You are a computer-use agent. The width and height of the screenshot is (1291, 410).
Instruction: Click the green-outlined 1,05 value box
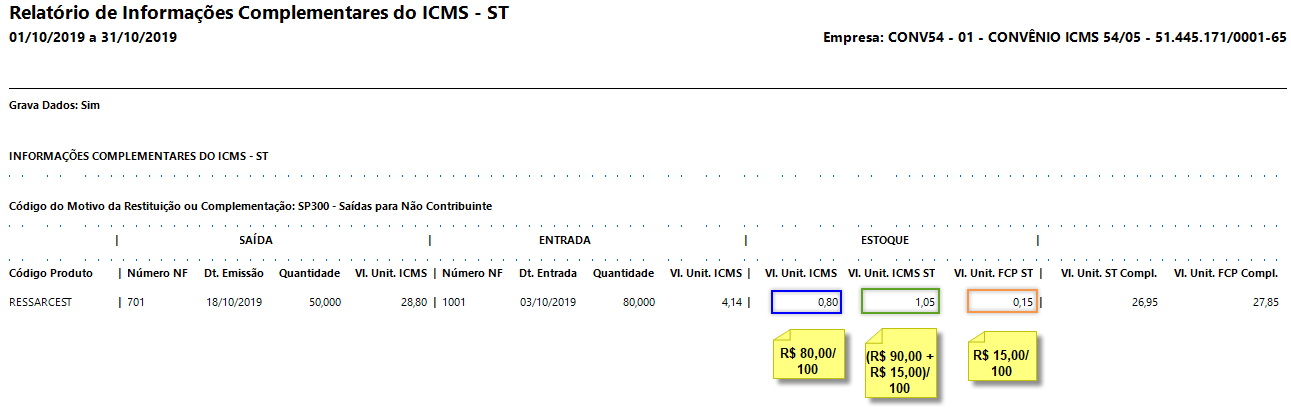(900, 301)
